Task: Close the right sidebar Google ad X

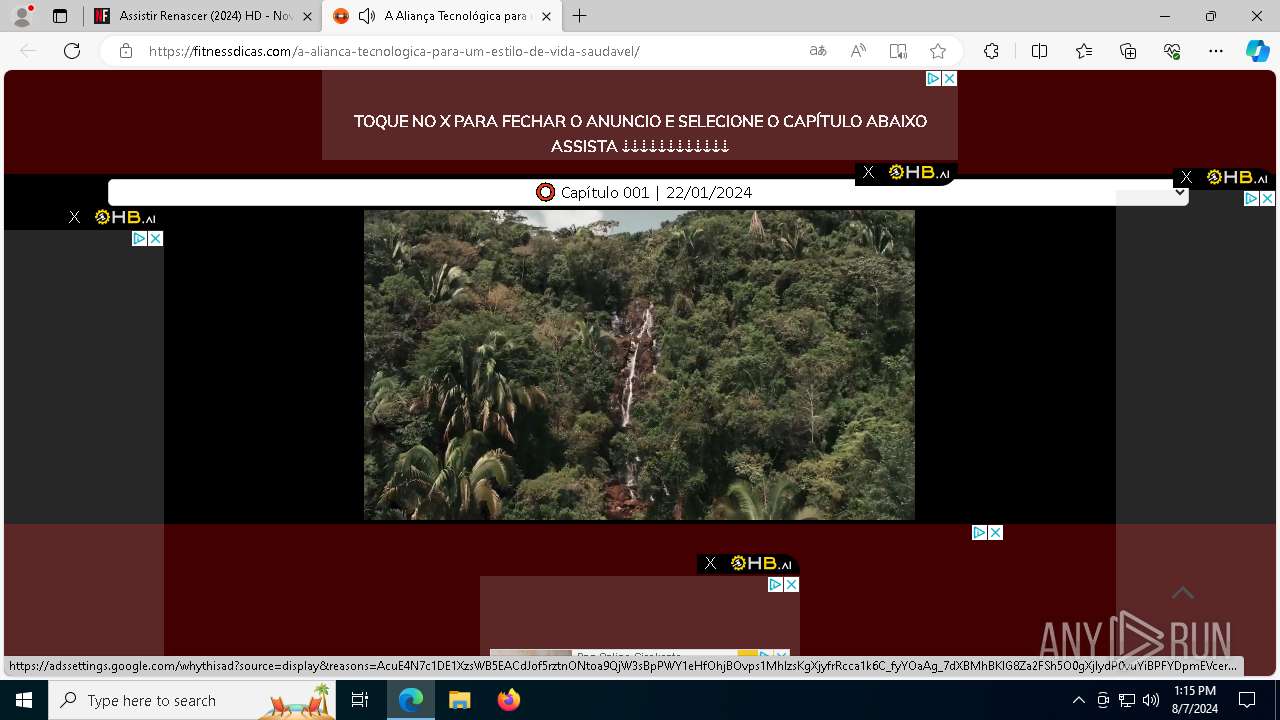Action: click(x=1267, y=199)
